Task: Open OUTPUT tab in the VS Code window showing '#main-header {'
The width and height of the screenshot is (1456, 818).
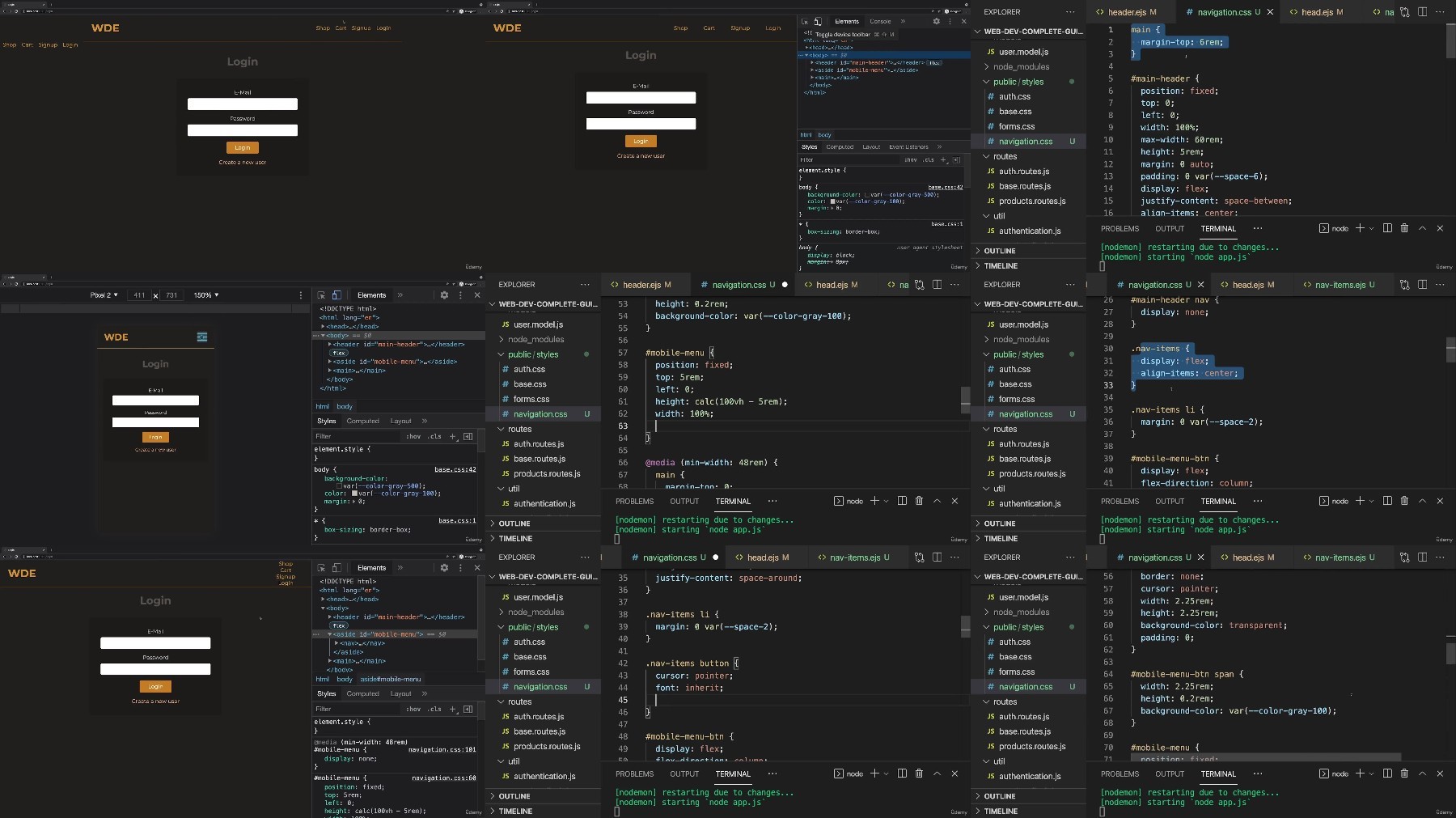Action: point(1170,228)
